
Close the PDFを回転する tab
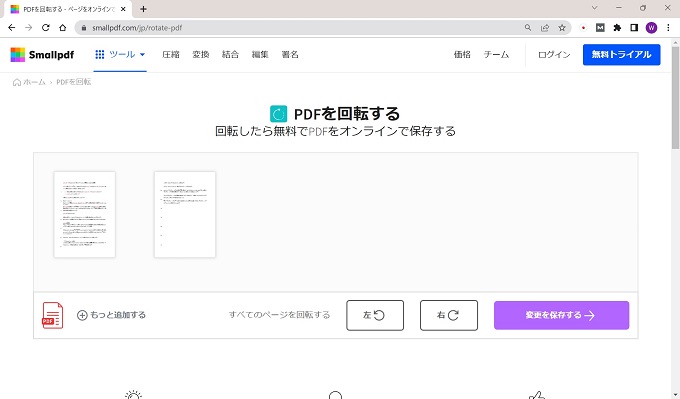(x=124, y=9)
